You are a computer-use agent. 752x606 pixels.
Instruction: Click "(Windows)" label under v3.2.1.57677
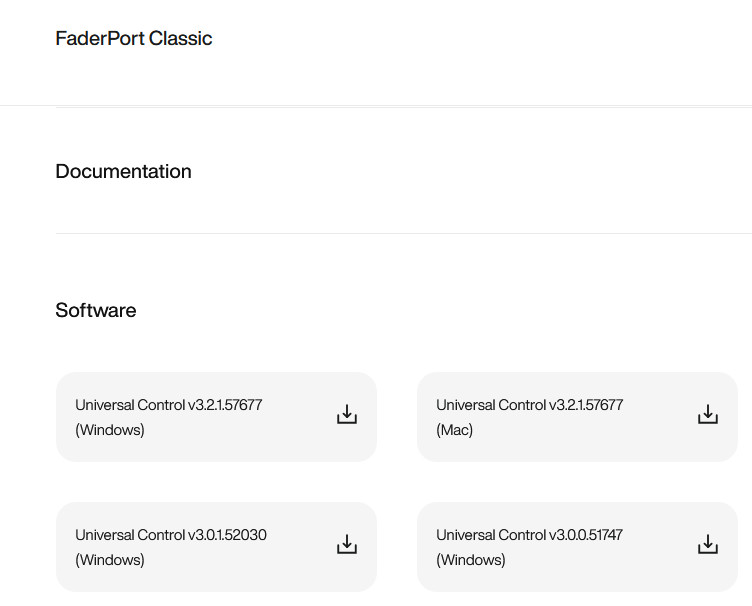[110, 430]
